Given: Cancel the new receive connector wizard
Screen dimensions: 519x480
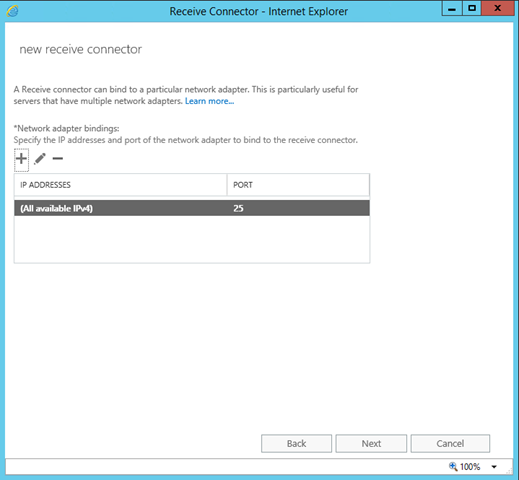Looking at the screenshot, I should point(450,443).
